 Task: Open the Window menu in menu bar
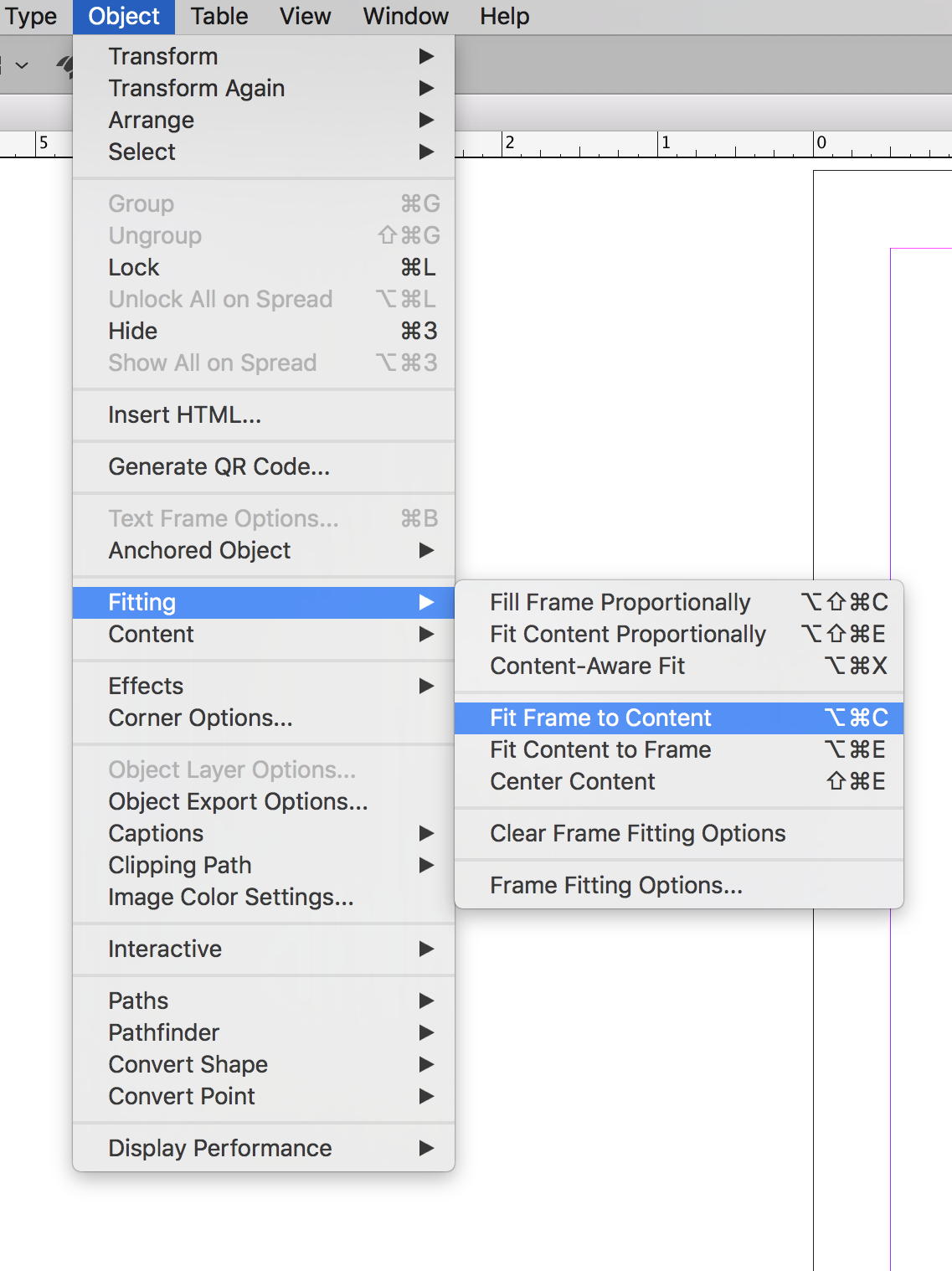tap(405, 17)
